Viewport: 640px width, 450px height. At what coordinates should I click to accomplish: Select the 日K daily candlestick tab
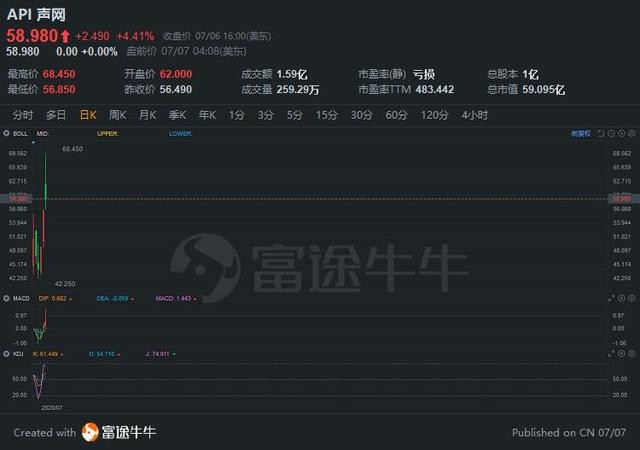coord(88,115)
